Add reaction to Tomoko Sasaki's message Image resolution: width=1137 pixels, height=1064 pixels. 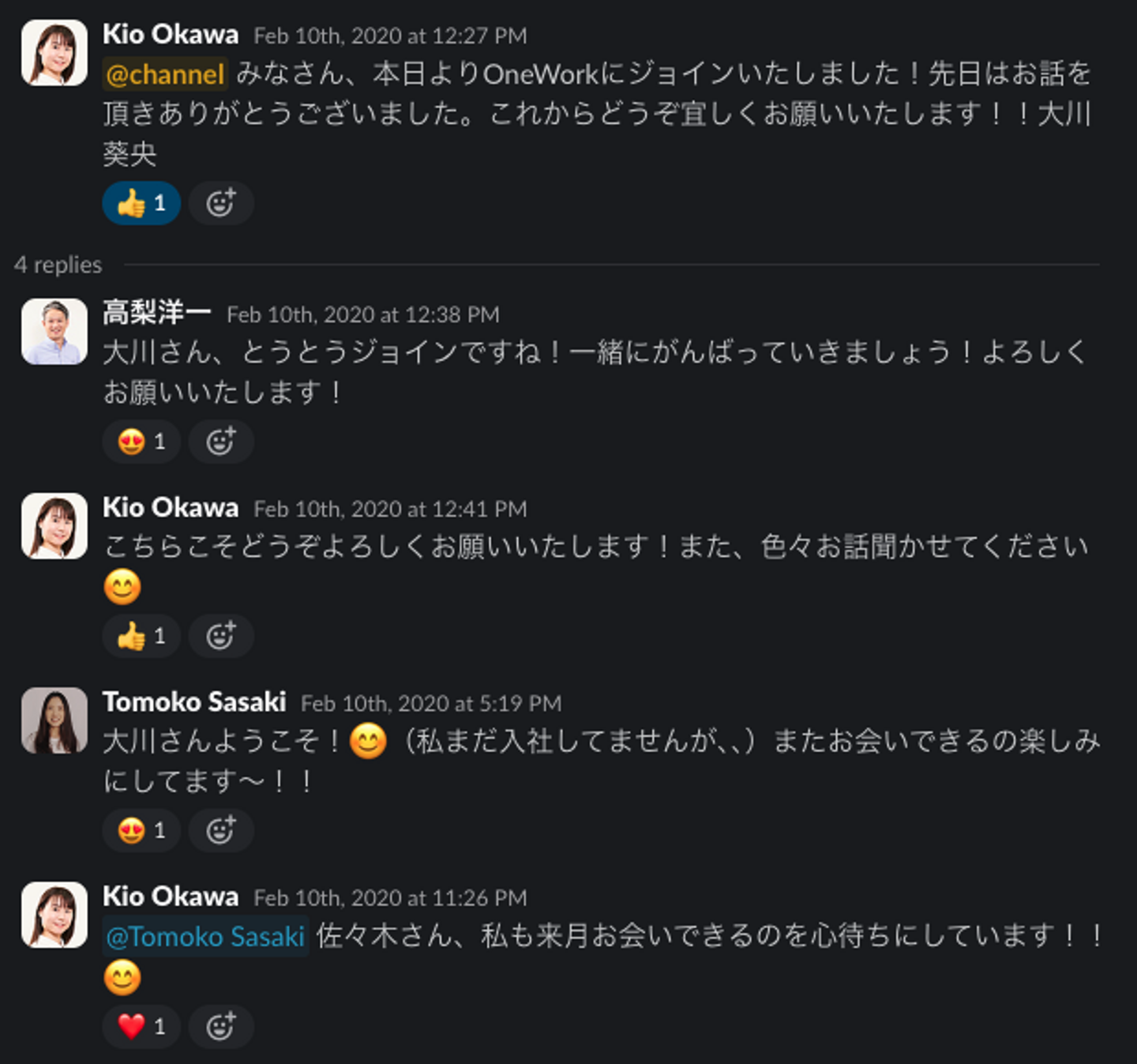coord(220,830)
